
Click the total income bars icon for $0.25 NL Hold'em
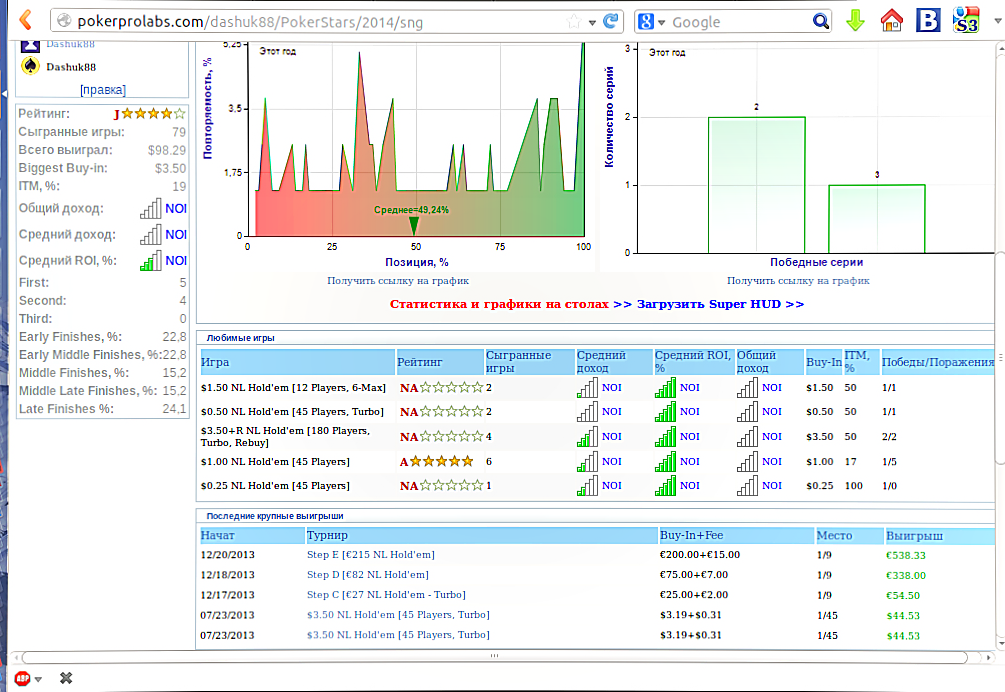747,486
